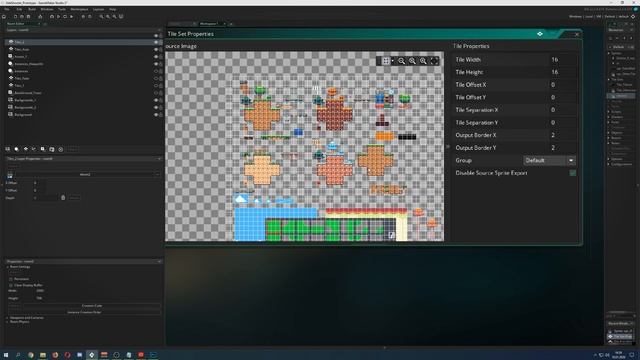Create a new instance layer
This screenshot has height=360, width=640.
click(16, 149)
